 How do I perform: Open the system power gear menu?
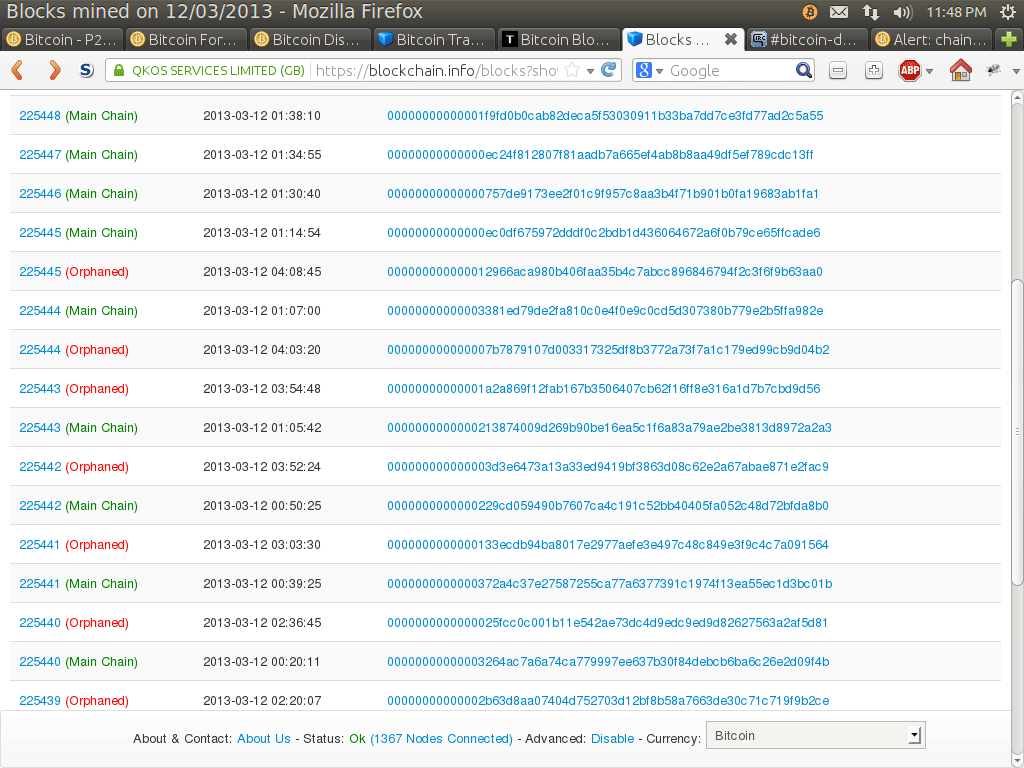click(x=1009, y=12)
